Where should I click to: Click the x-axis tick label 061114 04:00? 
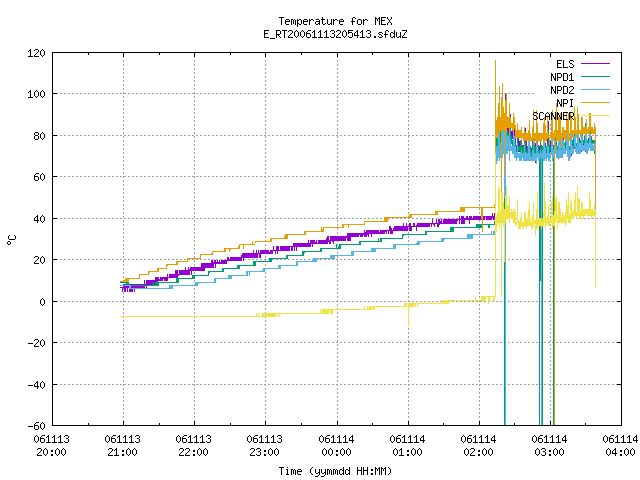pos(620,446)
